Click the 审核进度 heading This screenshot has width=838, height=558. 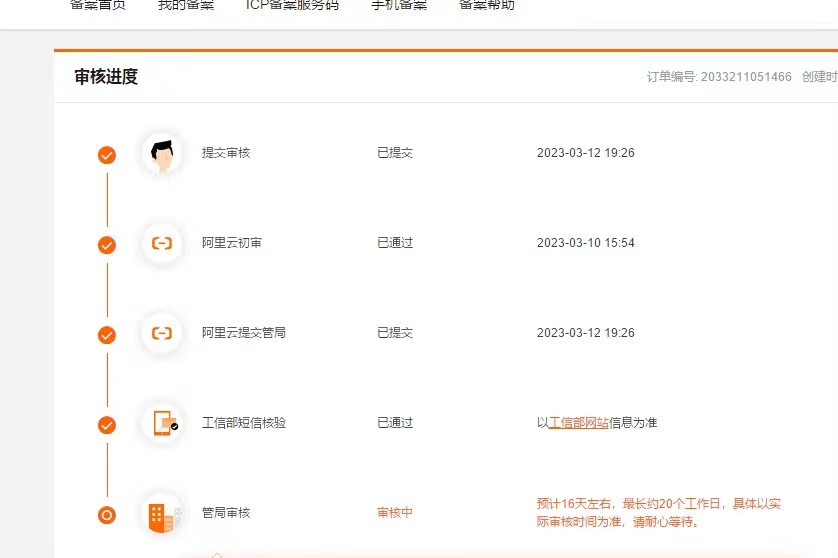pos(106,77)
